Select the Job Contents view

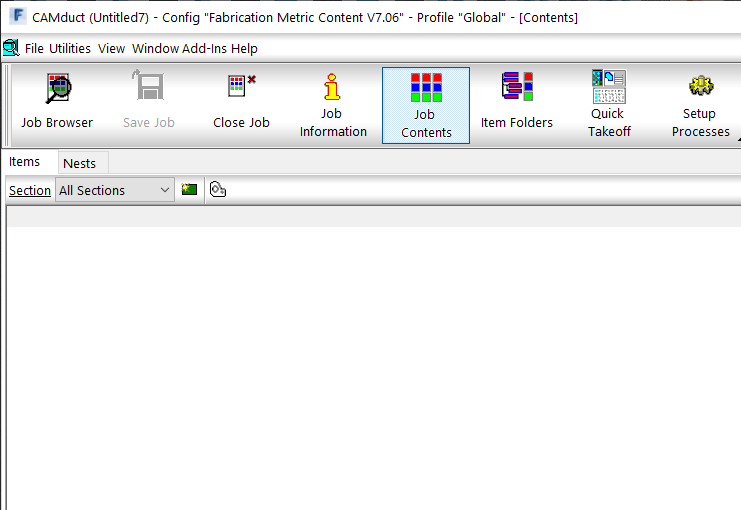pos(426,105)
